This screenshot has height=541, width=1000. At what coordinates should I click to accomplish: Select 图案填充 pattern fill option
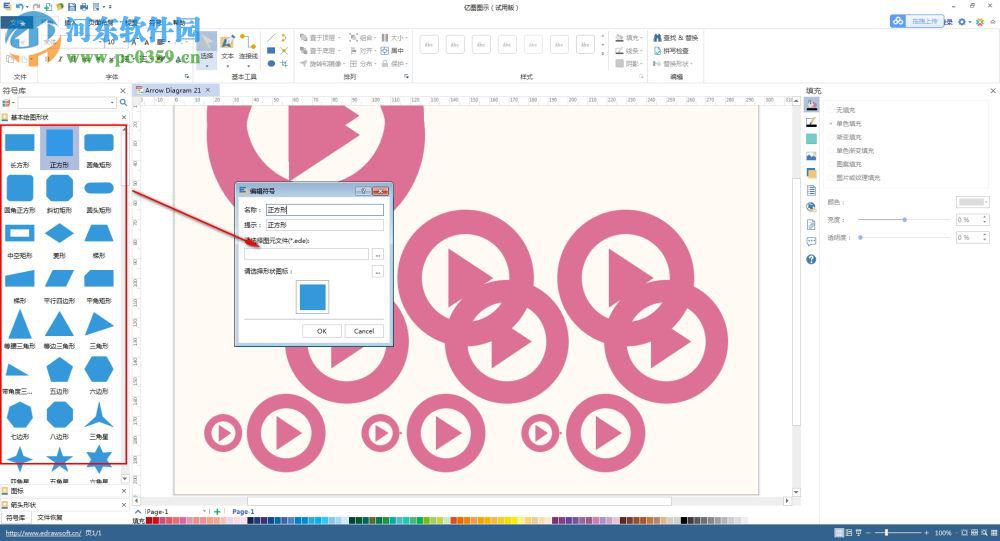coord(848,164)
